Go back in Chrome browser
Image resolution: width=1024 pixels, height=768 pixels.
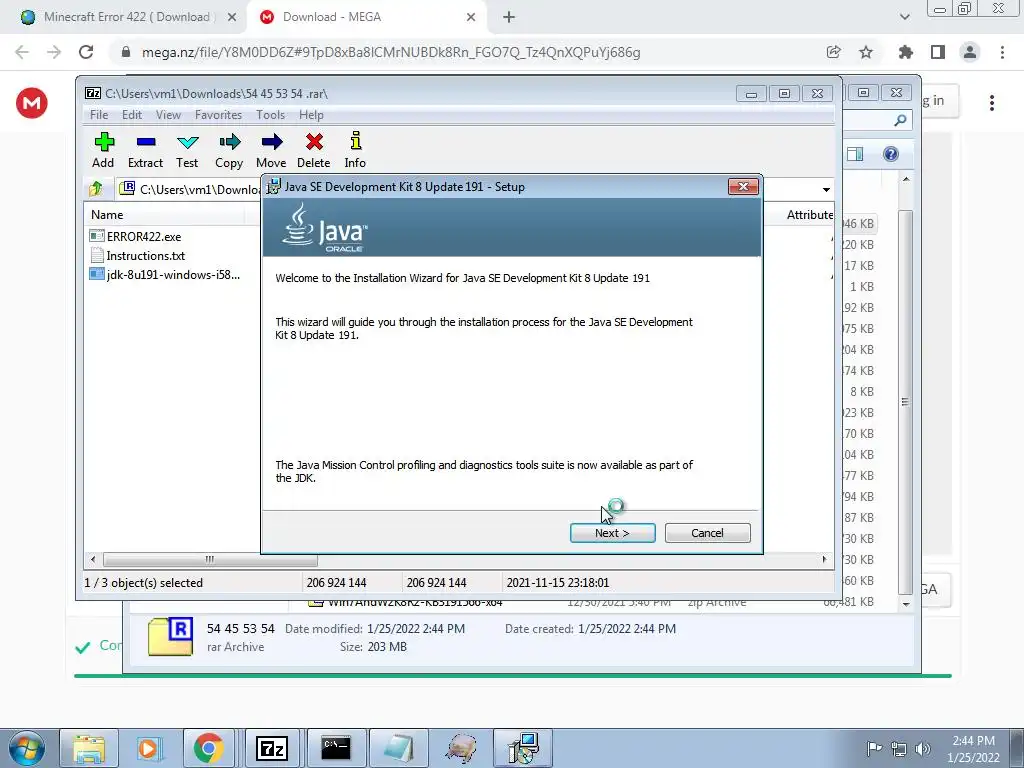coord(22,52)
